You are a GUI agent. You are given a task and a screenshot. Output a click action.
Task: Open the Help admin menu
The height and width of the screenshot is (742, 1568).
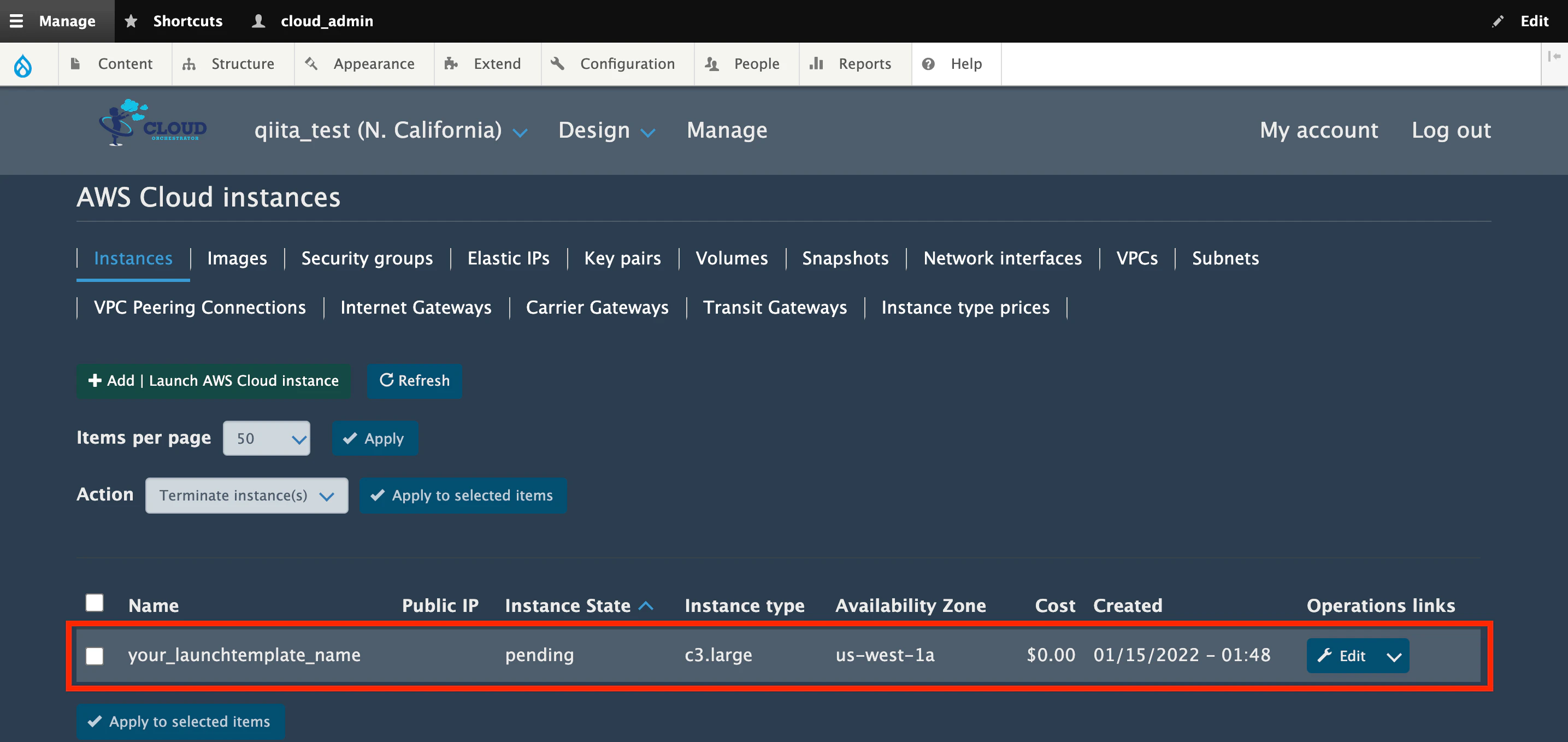tap(956, 64)
